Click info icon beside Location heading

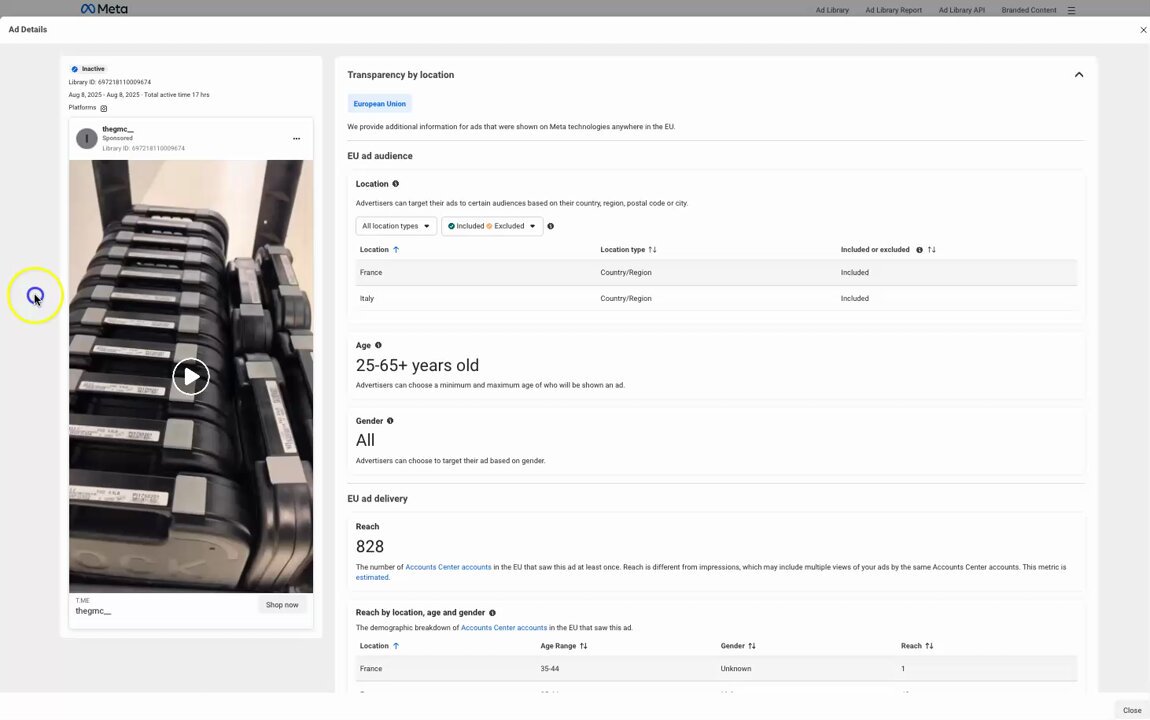[395, 184]
